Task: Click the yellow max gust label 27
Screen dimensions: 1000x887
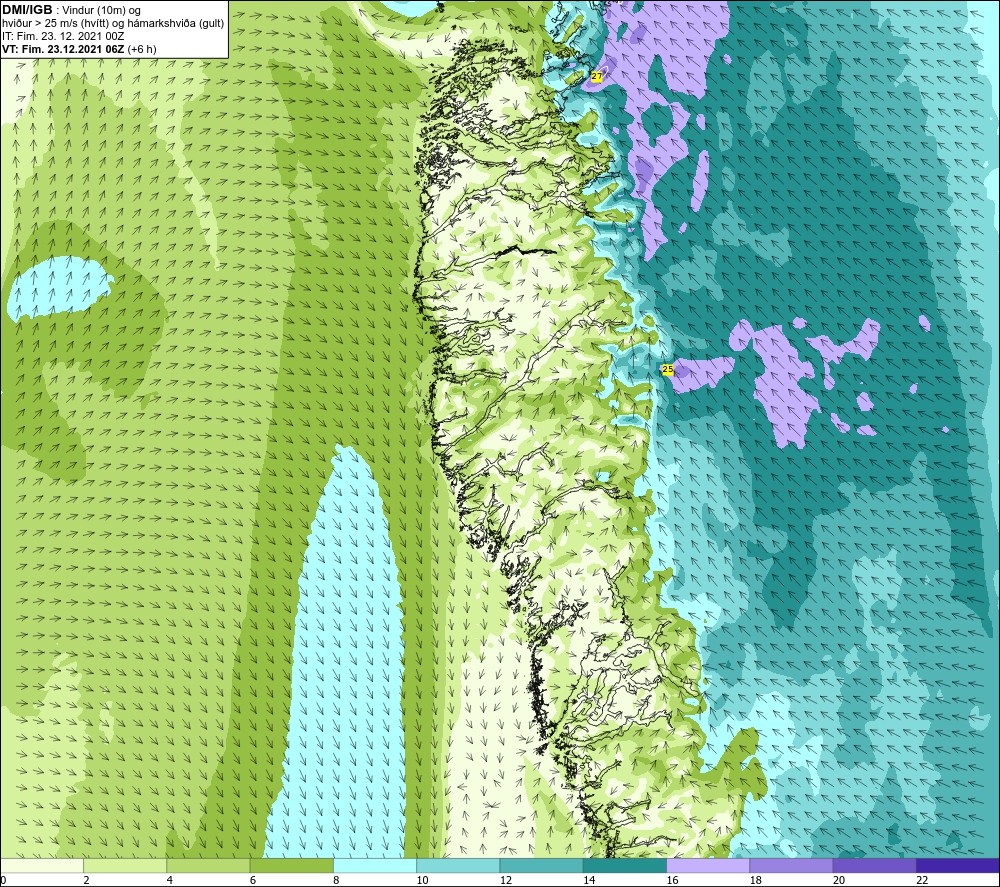Action: (x=596, y=76)
